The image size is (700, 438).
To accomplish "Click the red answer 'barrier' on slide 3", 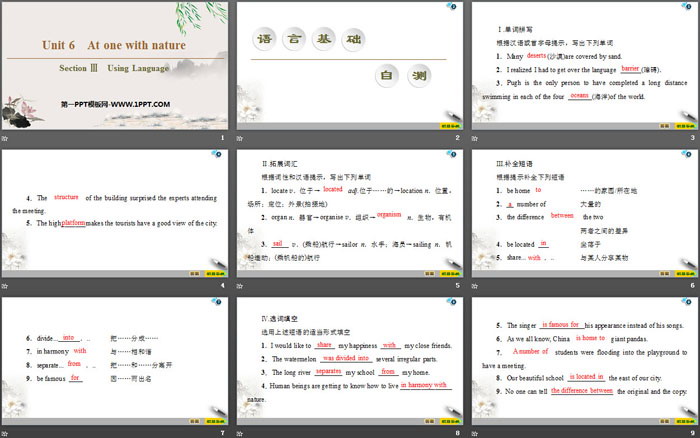I will 630,68.
